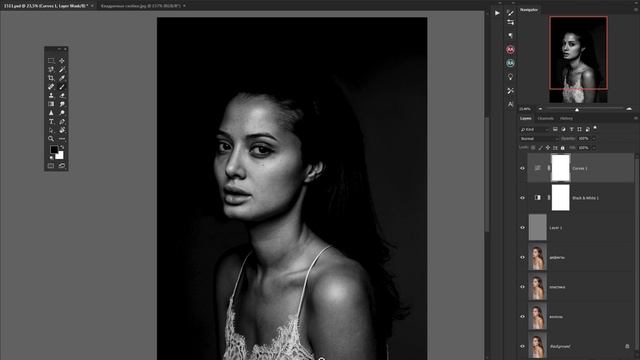Open the crossed tools panel icon

click(510, 91)
